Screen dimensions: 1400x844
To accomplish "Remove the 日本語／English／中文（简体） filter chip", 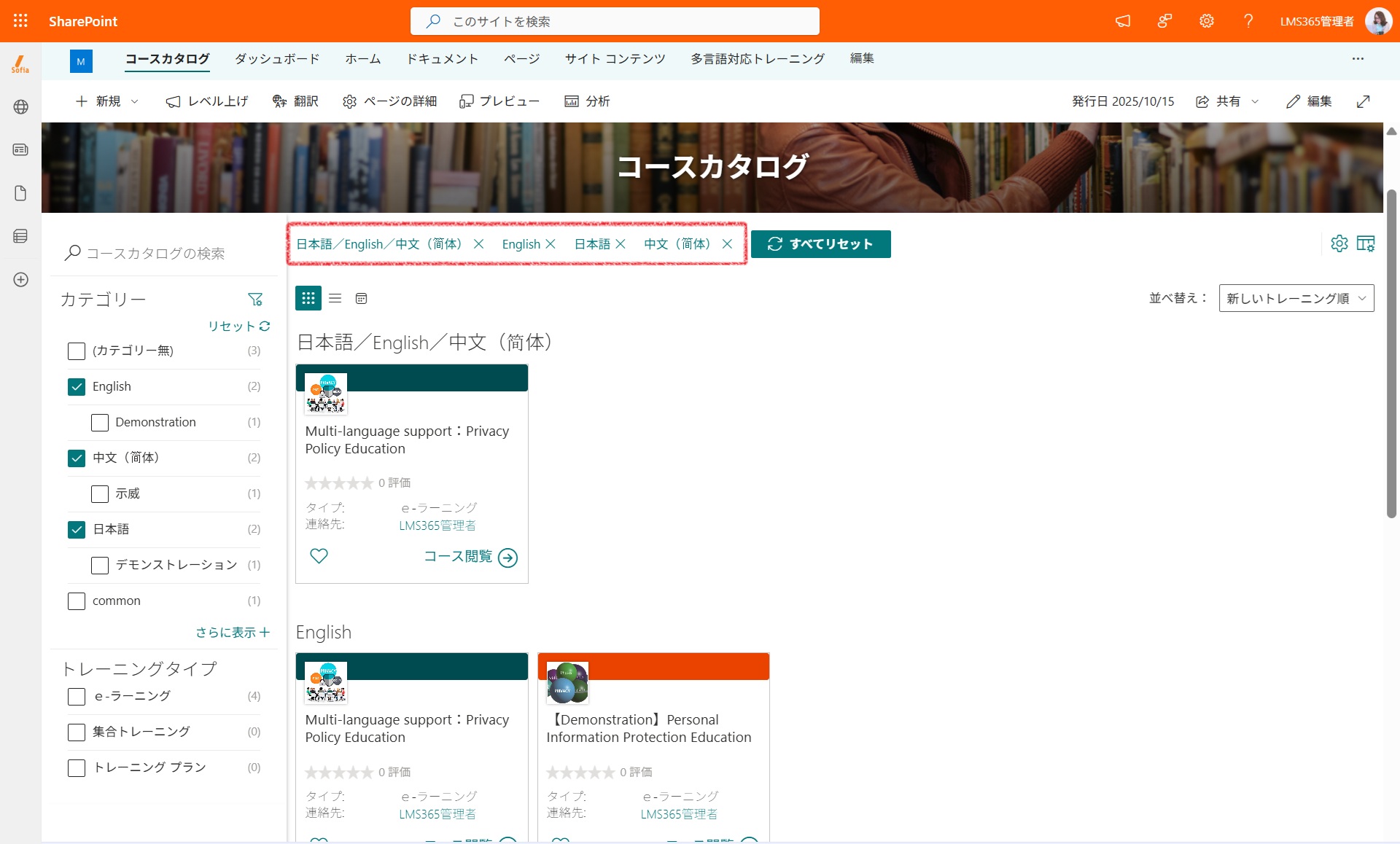I will pos(479,244).
